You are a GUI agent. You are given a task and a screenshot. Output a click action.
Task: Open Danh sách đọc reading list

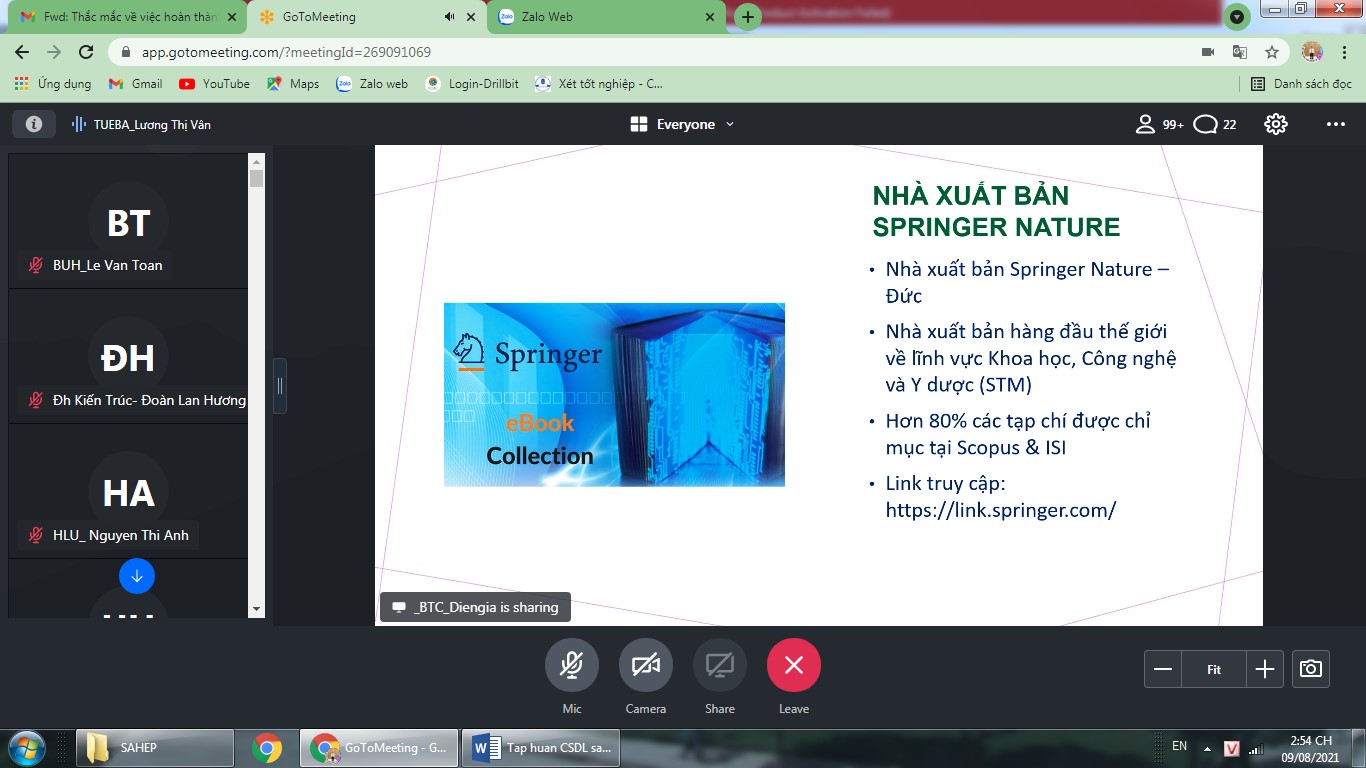click(1302, 84)
